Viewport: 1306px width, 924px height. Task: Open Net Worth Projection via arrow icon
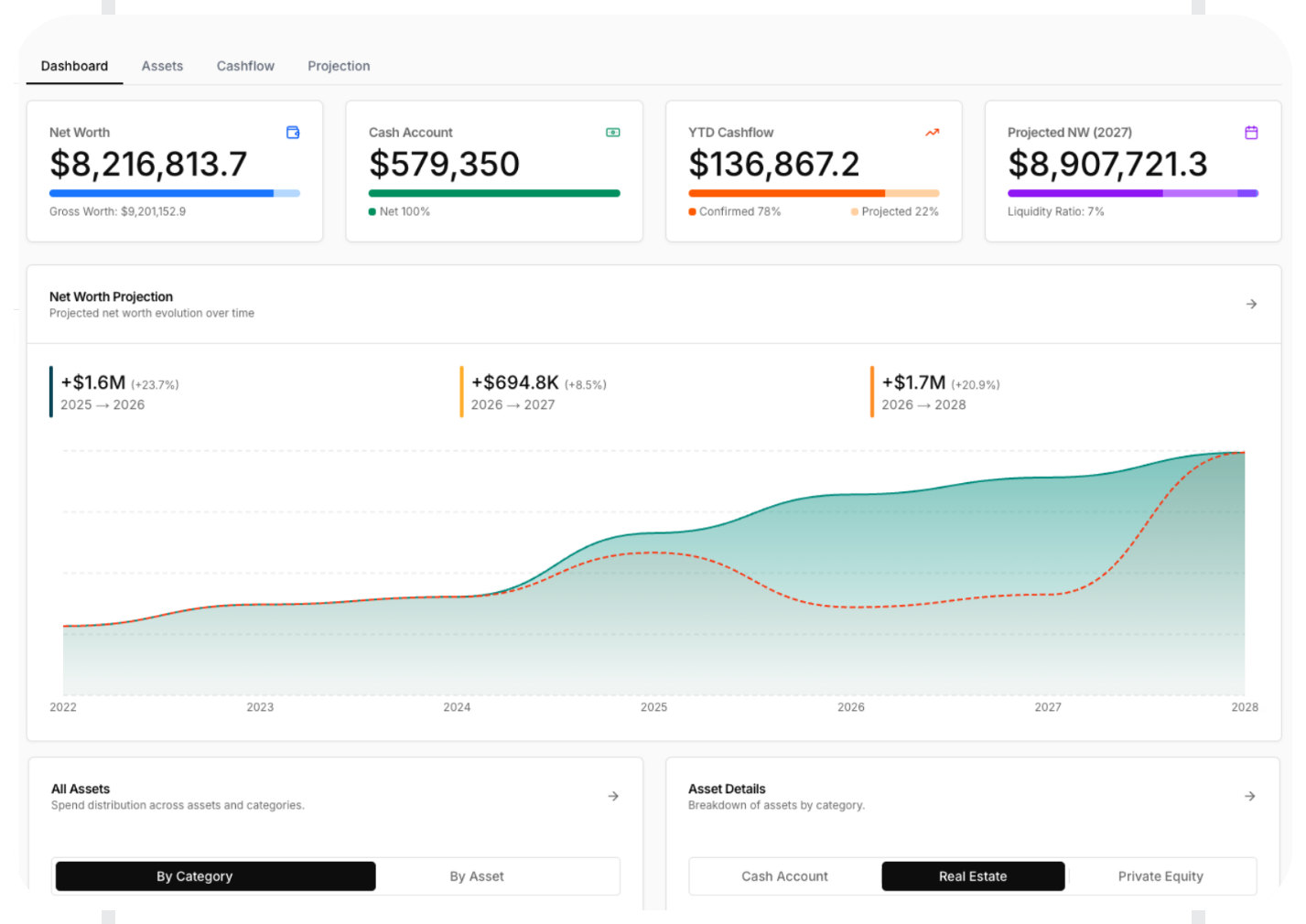tap(1251, 304)
